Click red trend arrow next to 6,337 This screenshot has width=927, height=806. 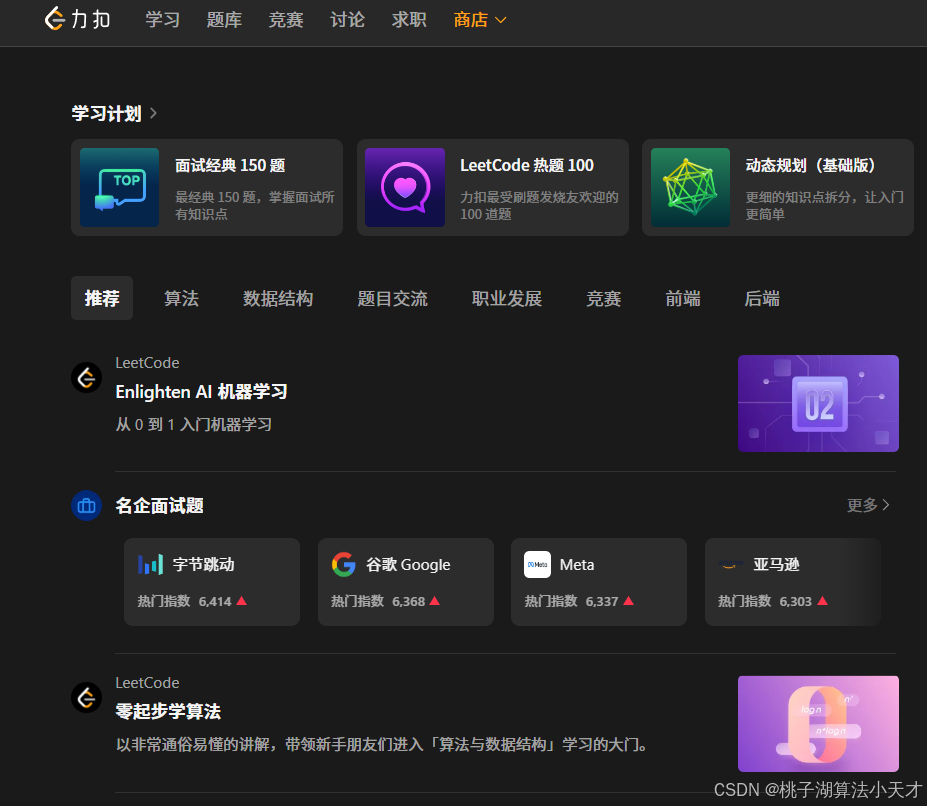[x=628, y=601]
